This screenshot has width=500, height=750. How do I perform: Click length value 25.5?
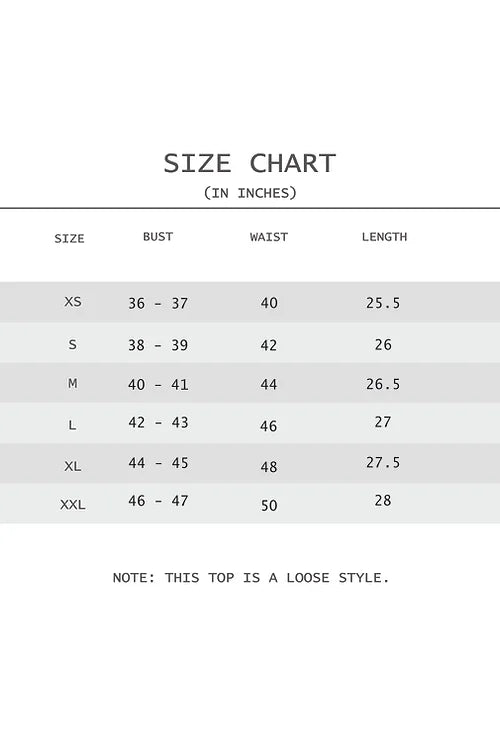coord(383,303)
